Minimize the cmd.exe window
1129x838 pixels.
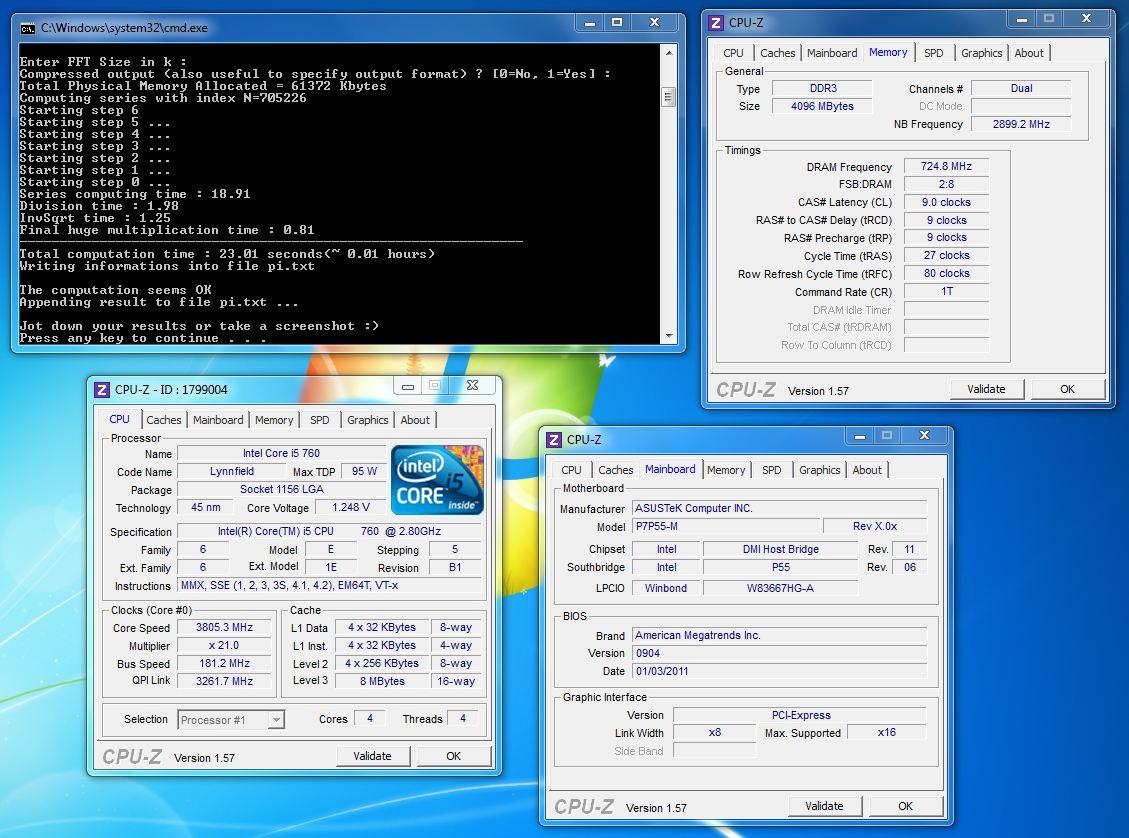point(590,22)
